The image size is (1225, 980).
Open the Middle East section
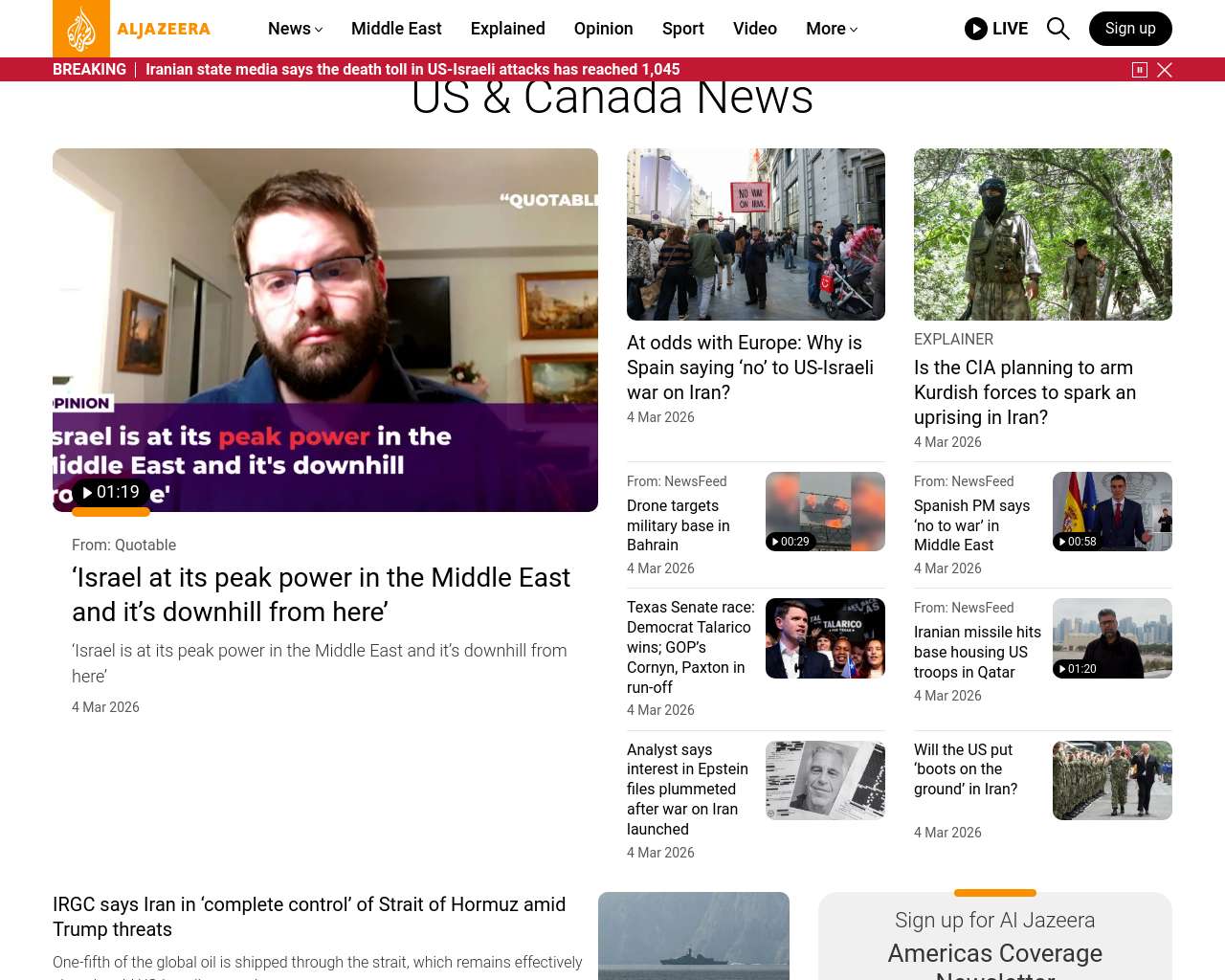(x=396, y=29)
